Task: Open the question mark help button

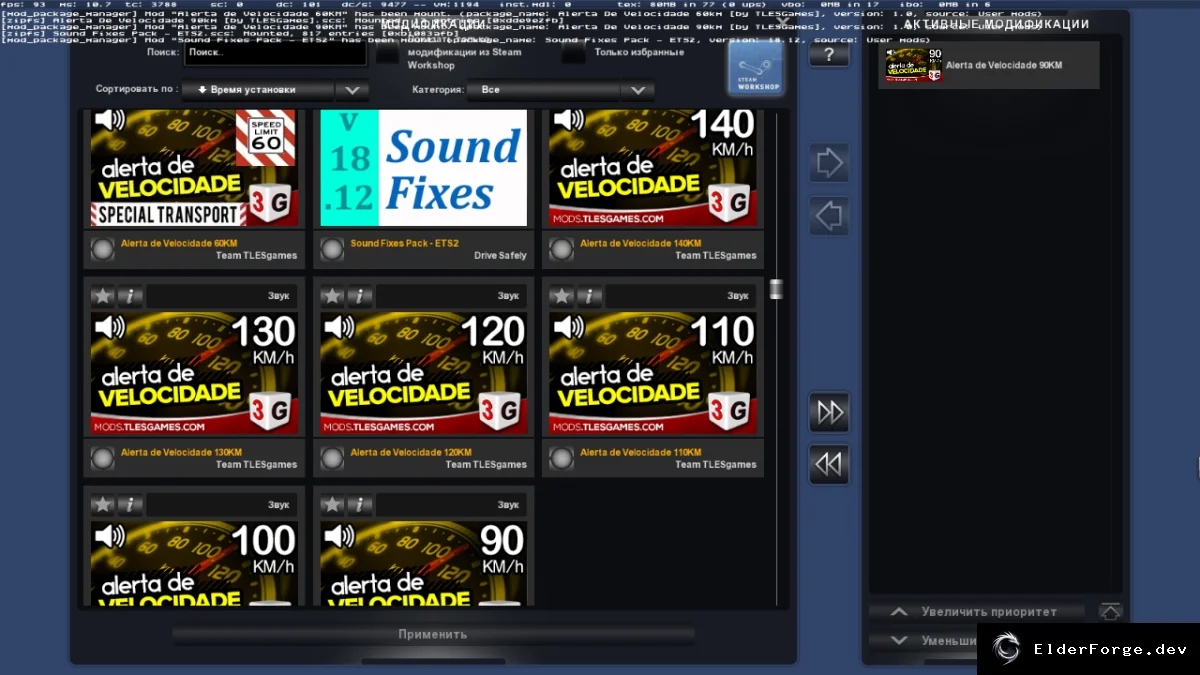Action: coord(829,55)
